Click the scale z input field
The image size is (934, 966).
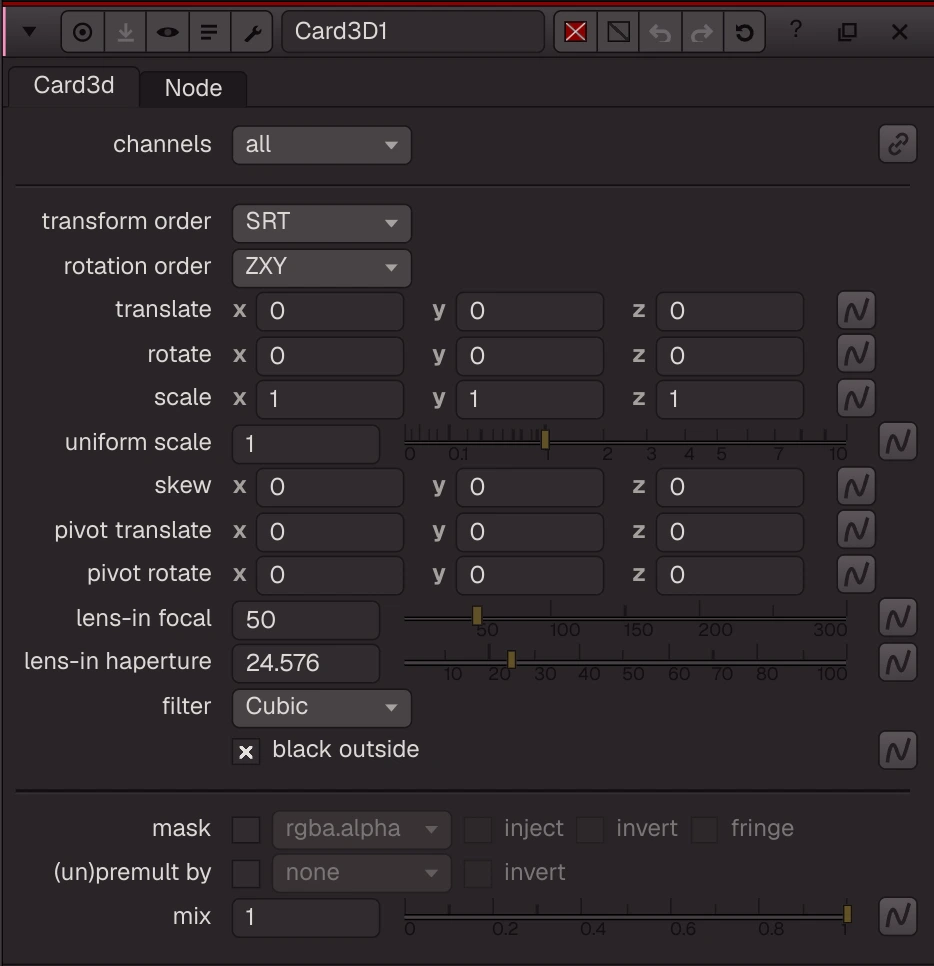pyautogui.click(x=730, y=399)
